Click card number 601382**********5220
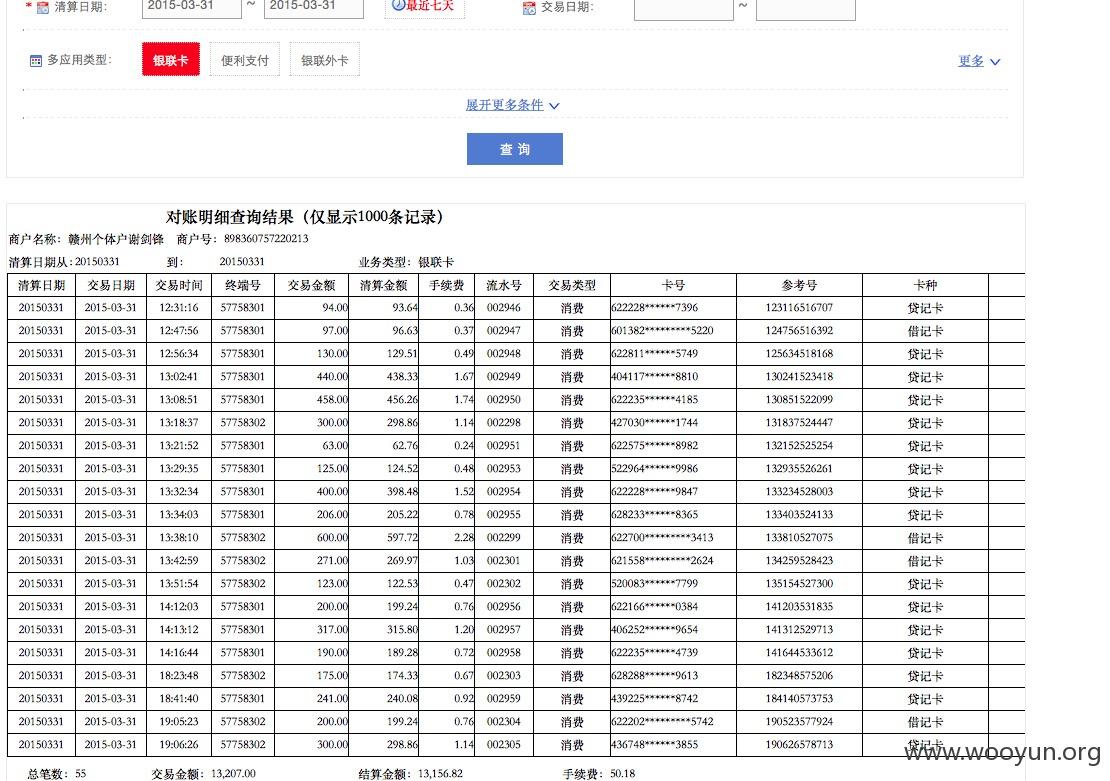The height and width of the screenshot is (781, 1110). click(x=663, y=331)
